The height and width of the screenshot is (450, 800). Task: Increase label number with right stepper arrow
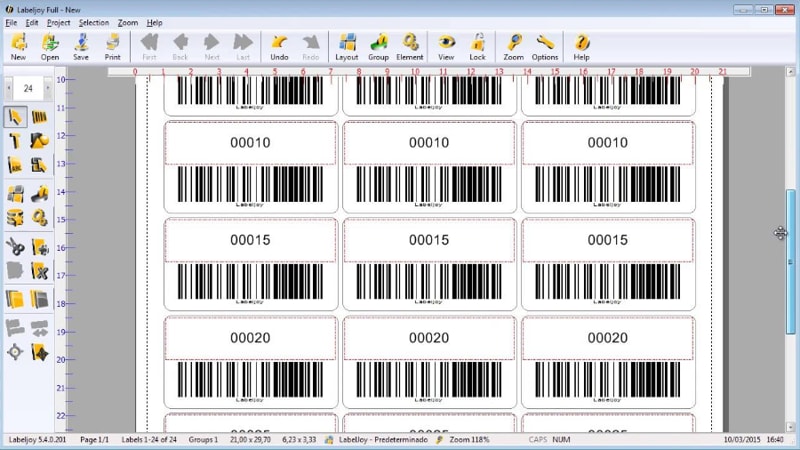coord(48,88)
